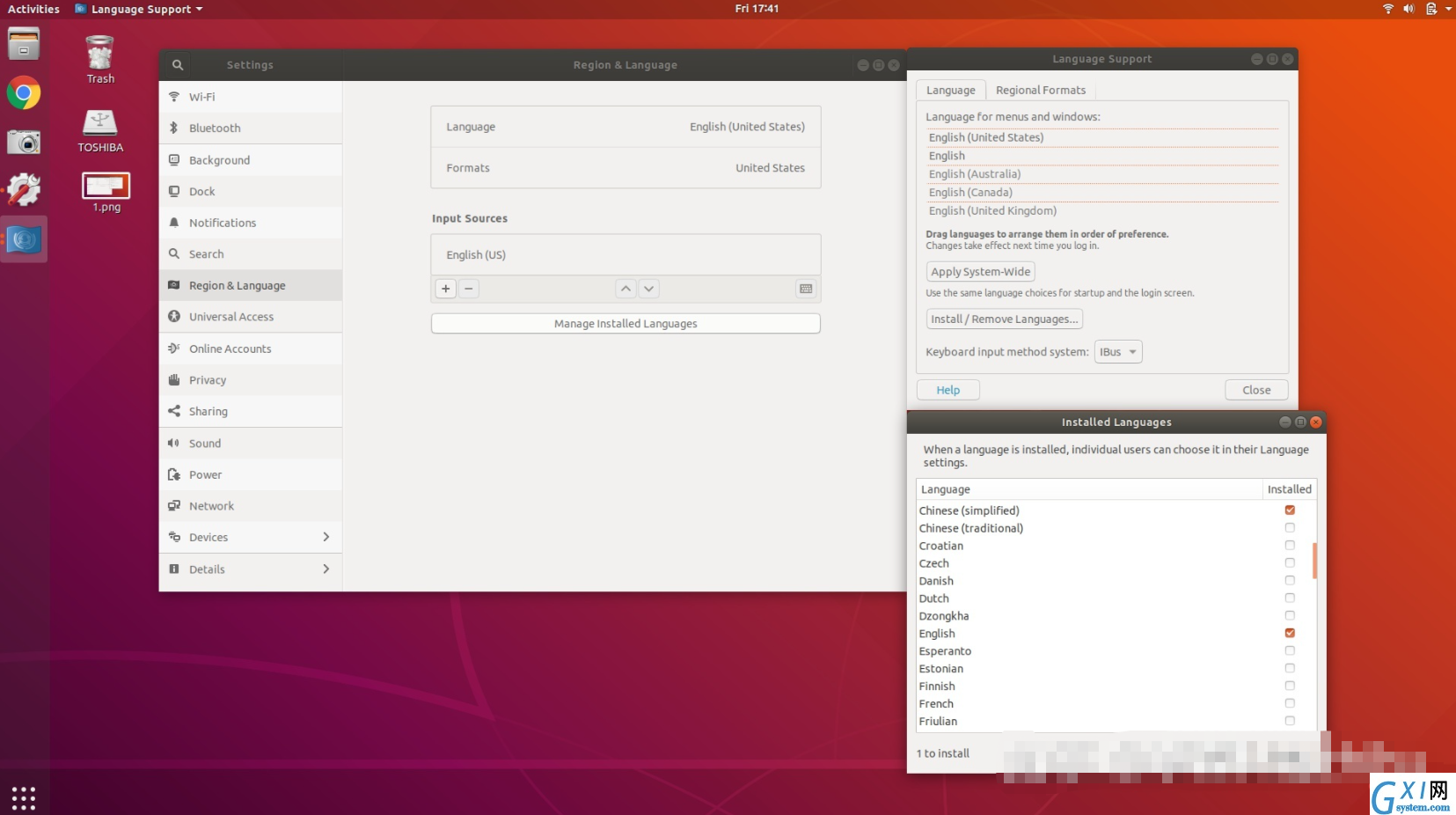The image size is (1456, 815).
Task: Switch to Language tab
Action: [951, 90]
